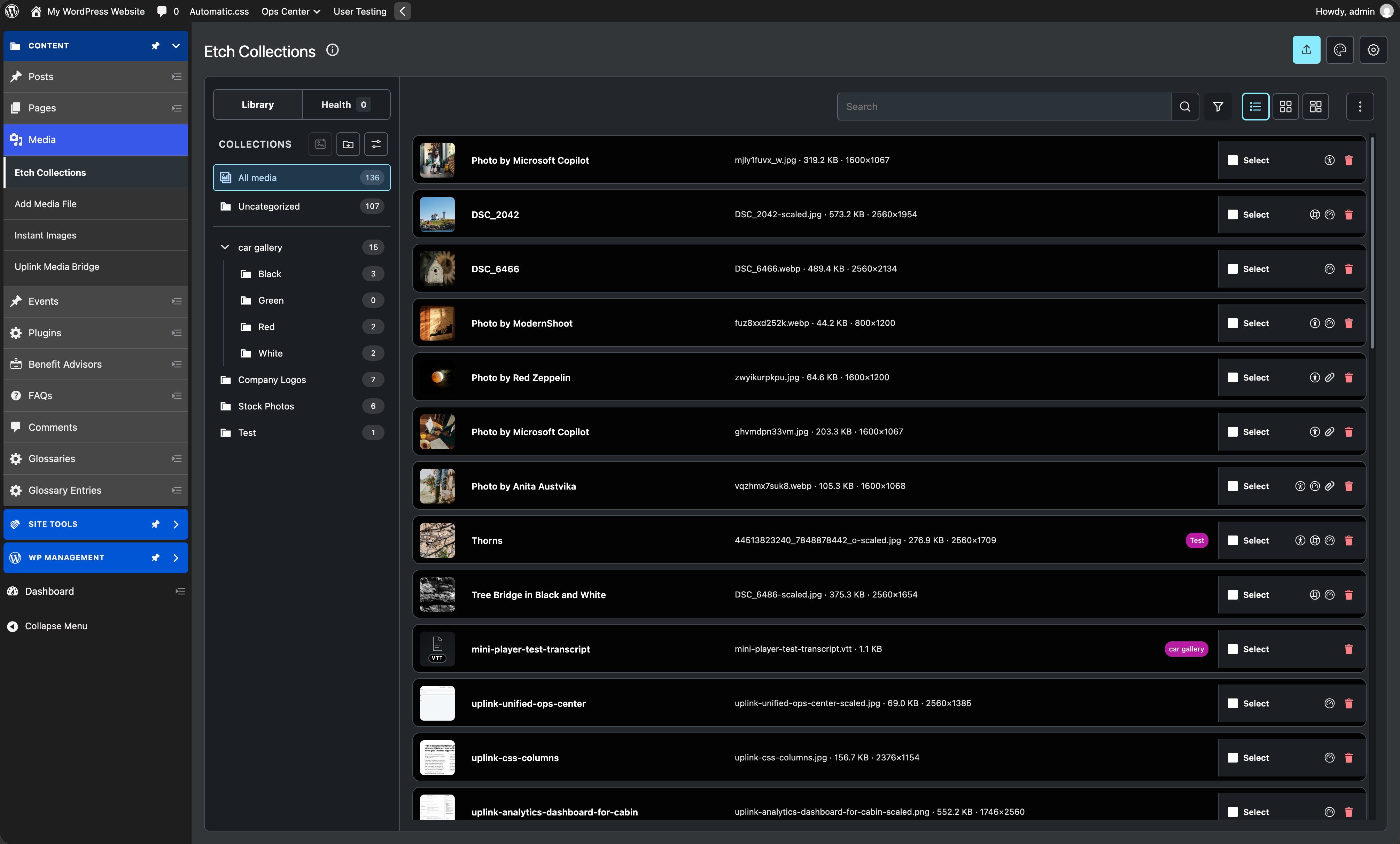Viewport: 1400px width, 844px height.
Task: Check Select box for Photo by Anita Austvika
Action: coord(1232,486)
